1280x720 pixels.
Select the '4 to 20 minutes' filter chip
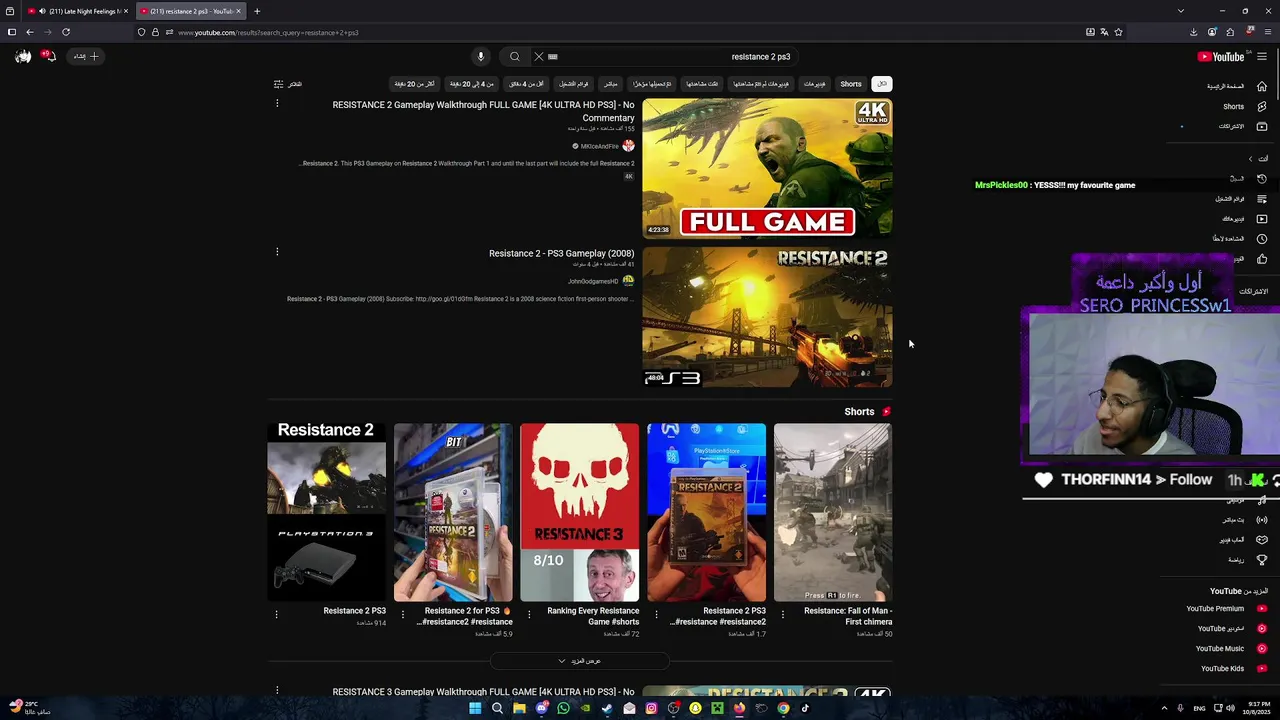[472, 84]
